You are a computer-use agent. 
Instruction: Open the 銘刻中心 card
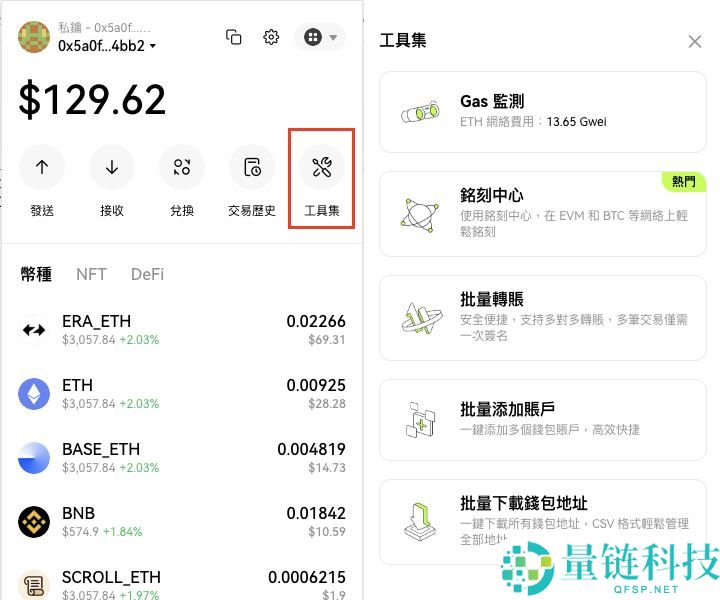543,214
